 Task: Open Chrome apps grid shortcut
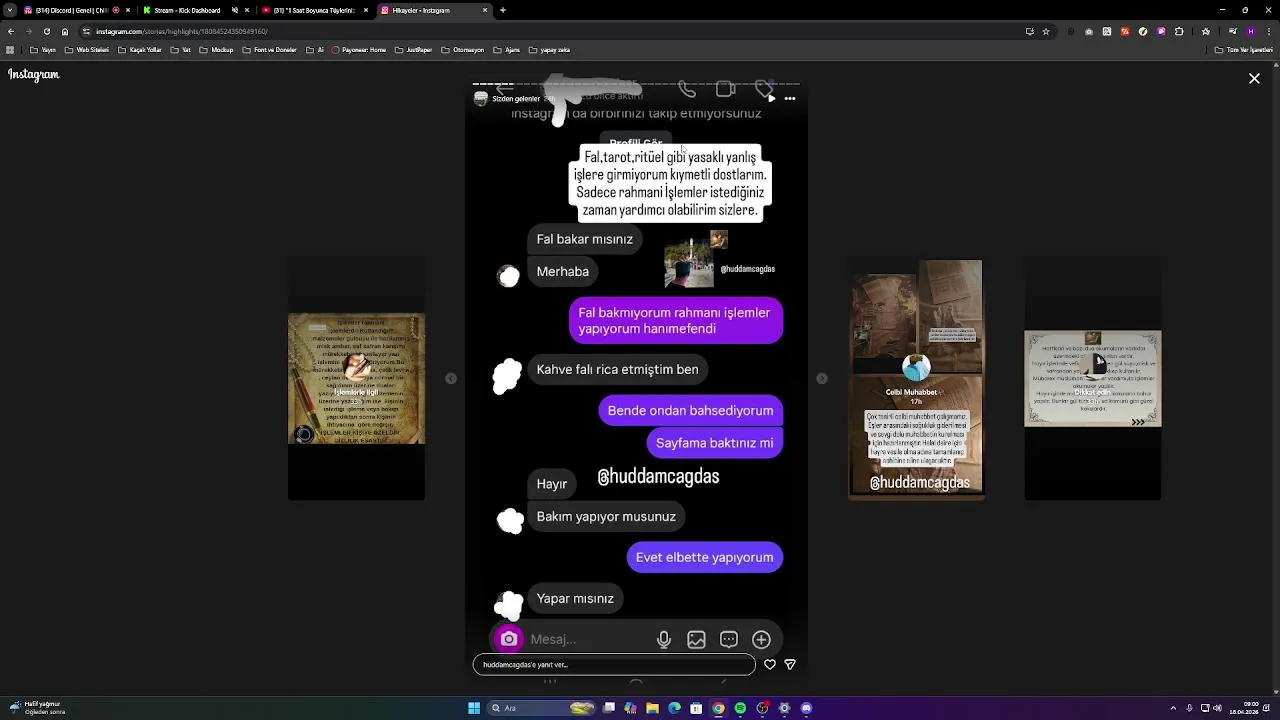tap(10, 50)
